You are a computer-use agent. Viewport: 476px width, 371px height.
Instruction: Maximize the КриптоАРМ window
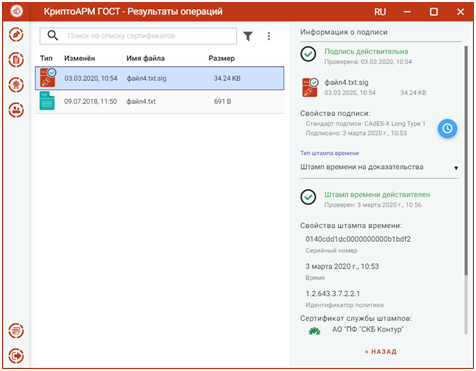[434, 12]
